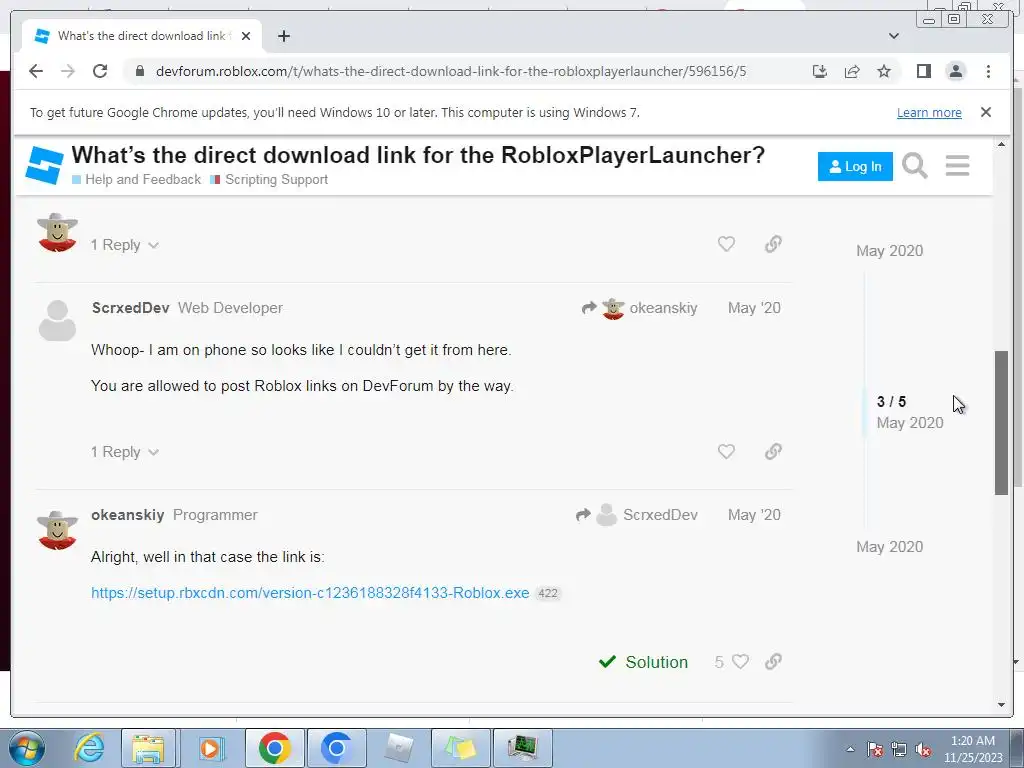The width and height of the screenshot is (1024, 768).
Task: Click the bottom May 2020 timeline date
Action: [889, 547]
